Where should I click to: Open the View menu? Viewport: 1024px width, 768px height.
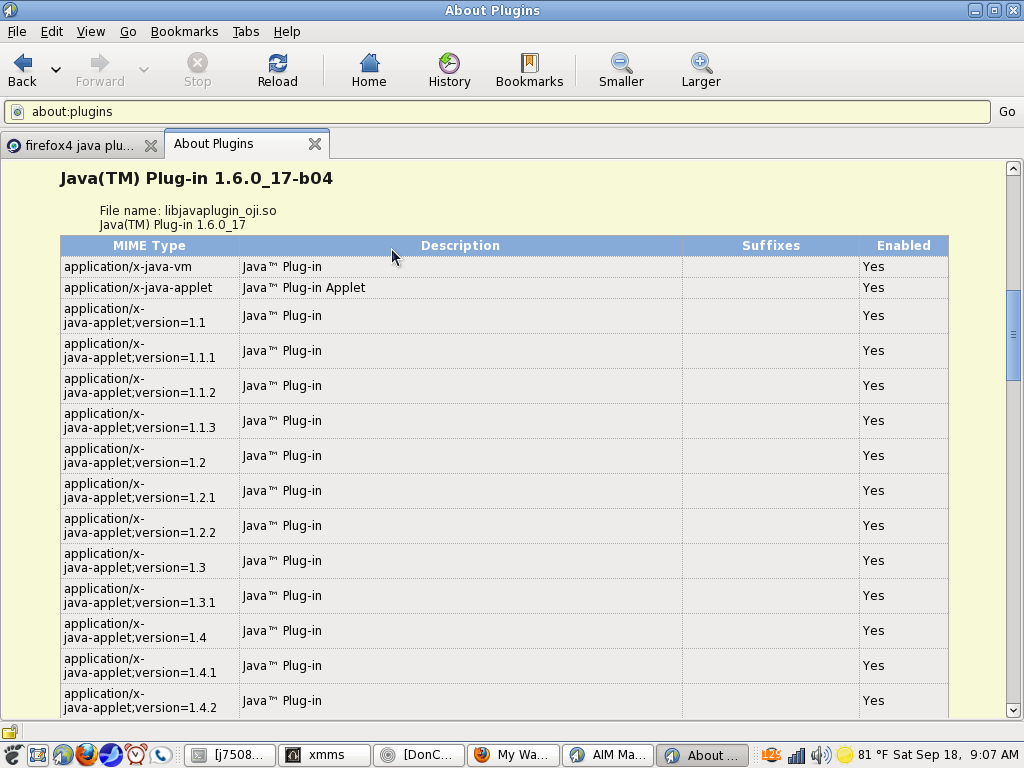[90, 32]
